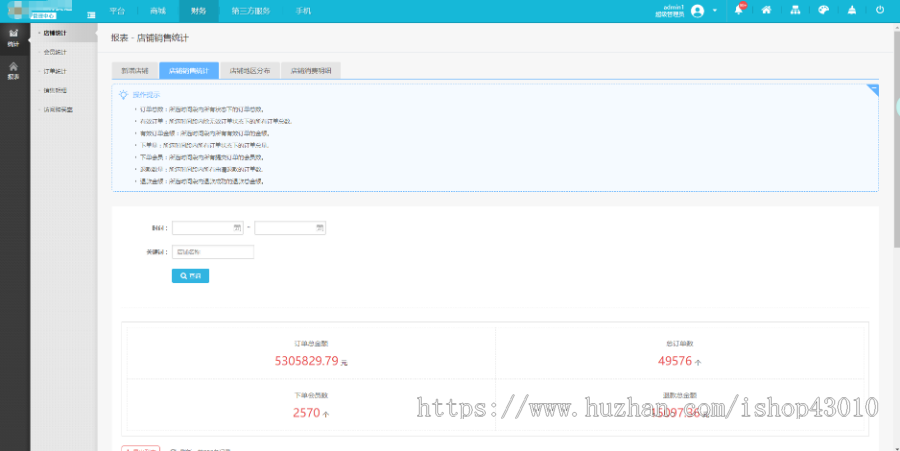Viewport: 900px width, 451px height.
Task: Click the admin user avatar icon
Action: tap(697, 11)
